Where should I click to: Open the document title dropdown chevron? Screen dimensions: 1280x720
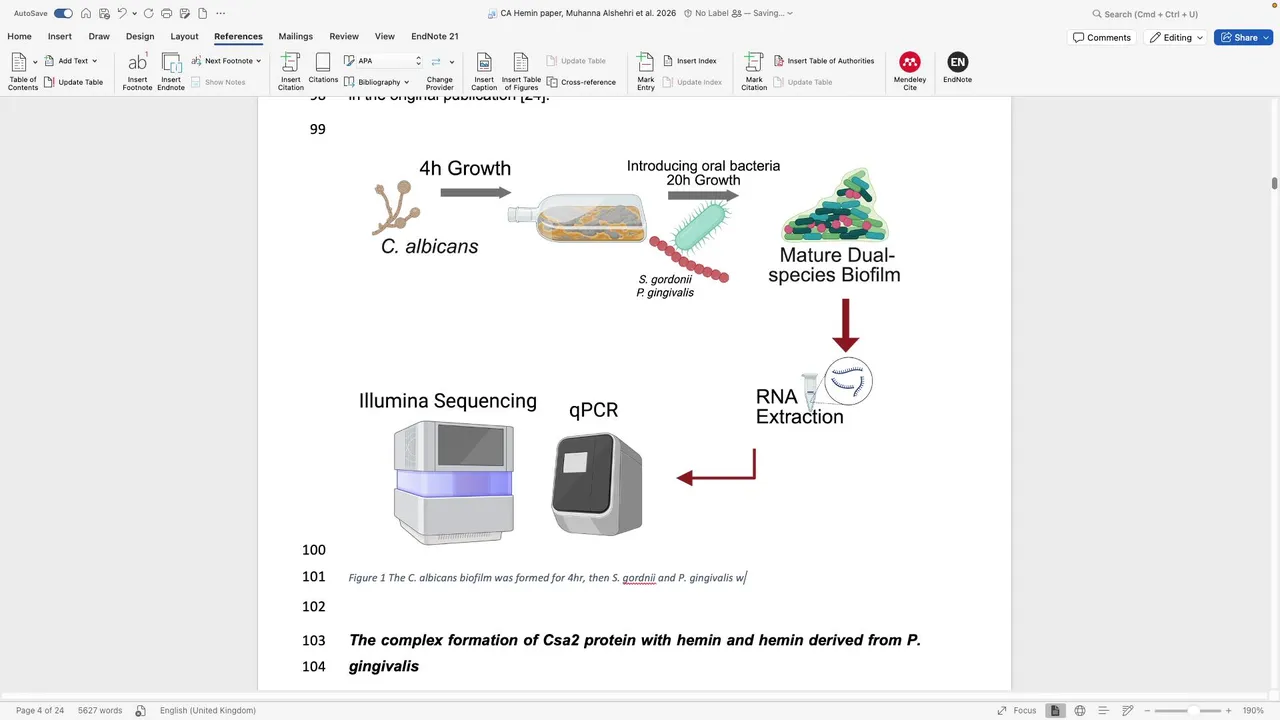[790, 14]
